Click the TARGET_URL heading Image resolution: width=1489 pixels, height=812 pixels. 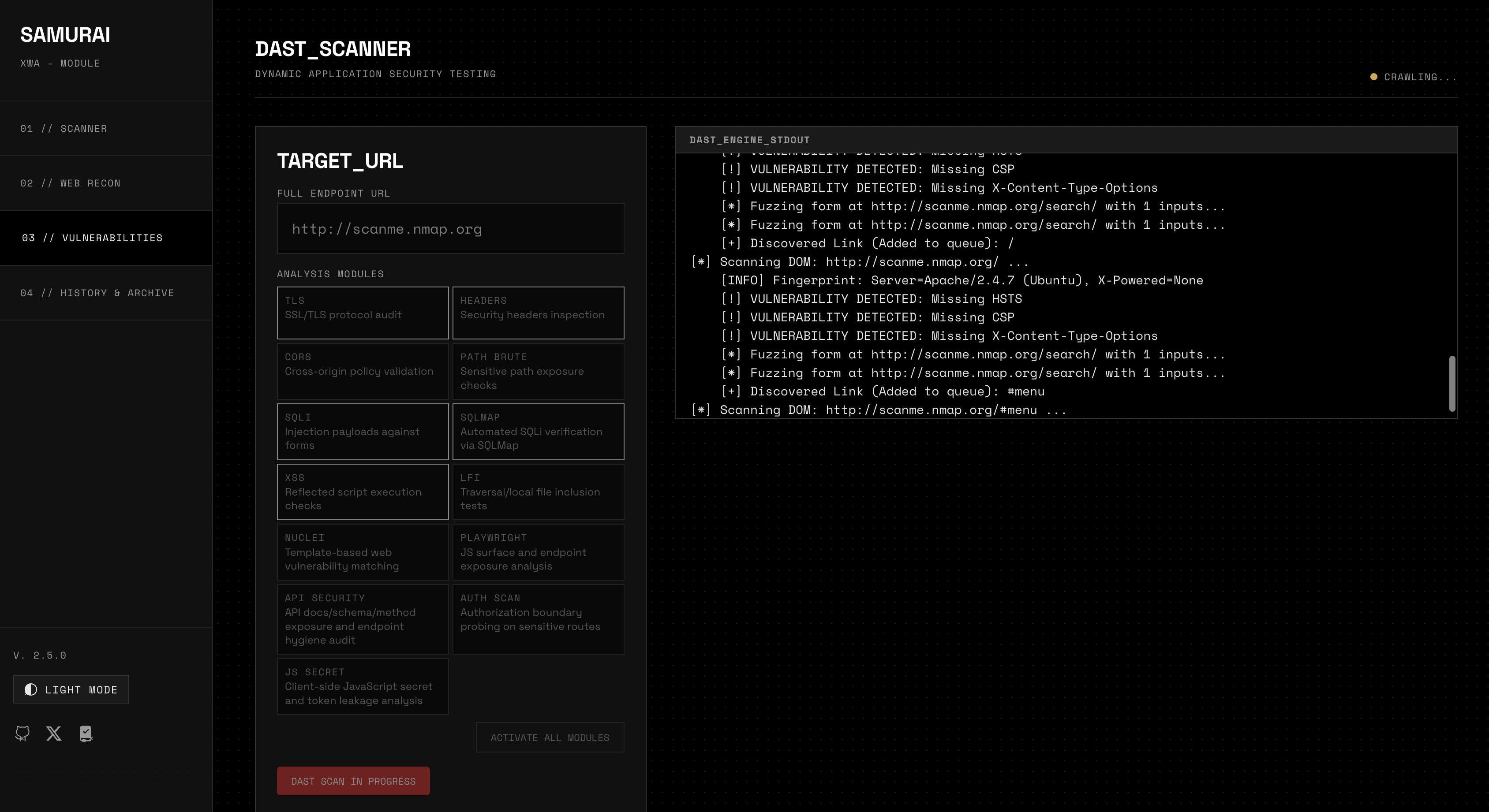[340, 160]
